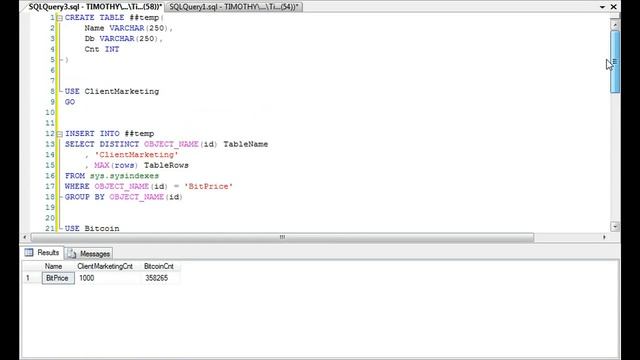Click the Messages tab icon
This screenshot has width=640, height=360.
coord(72,254)
